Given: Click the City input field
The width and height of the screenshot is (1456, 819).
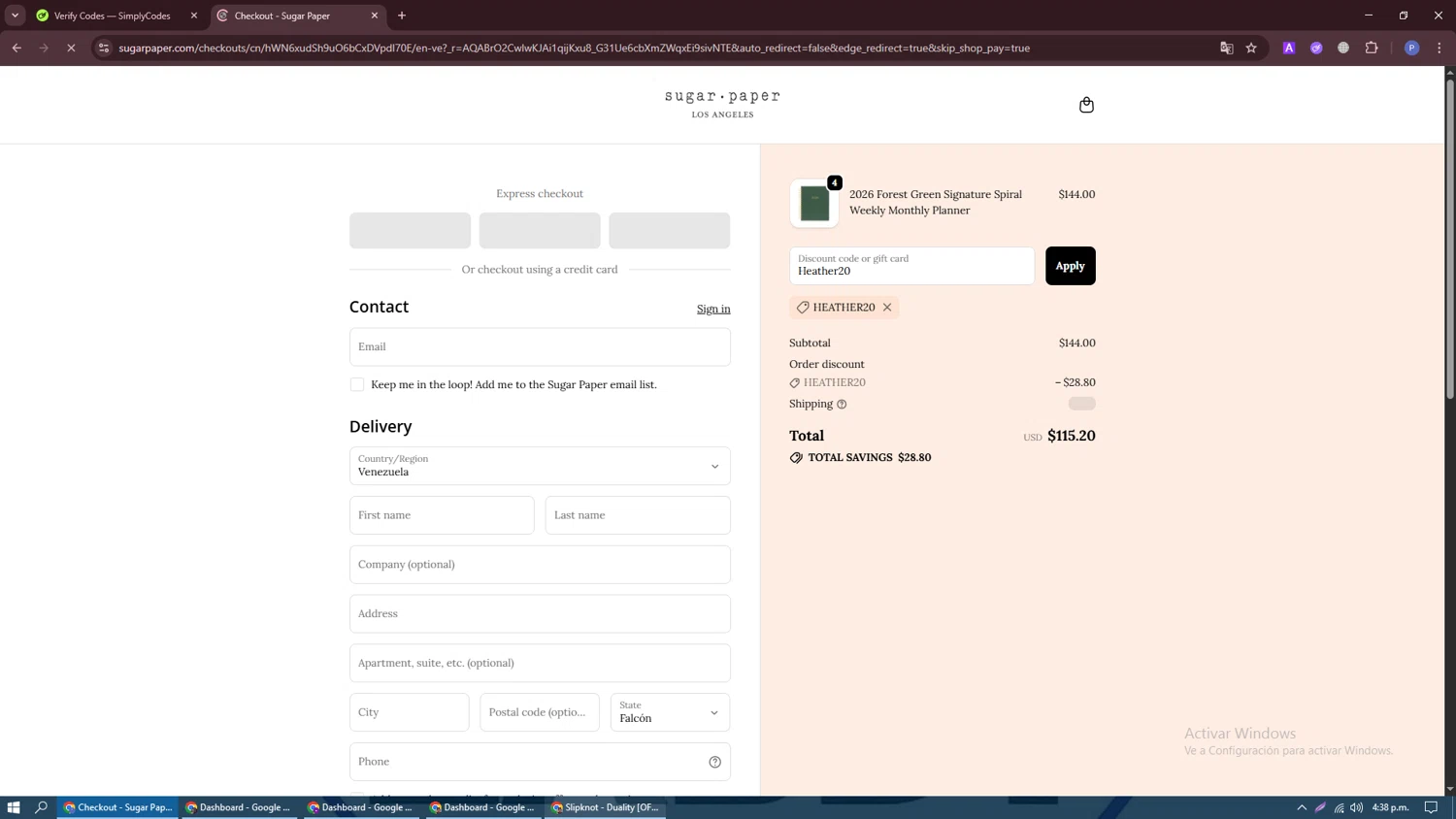Looking at the screenshot, I should tap(409, 712).
